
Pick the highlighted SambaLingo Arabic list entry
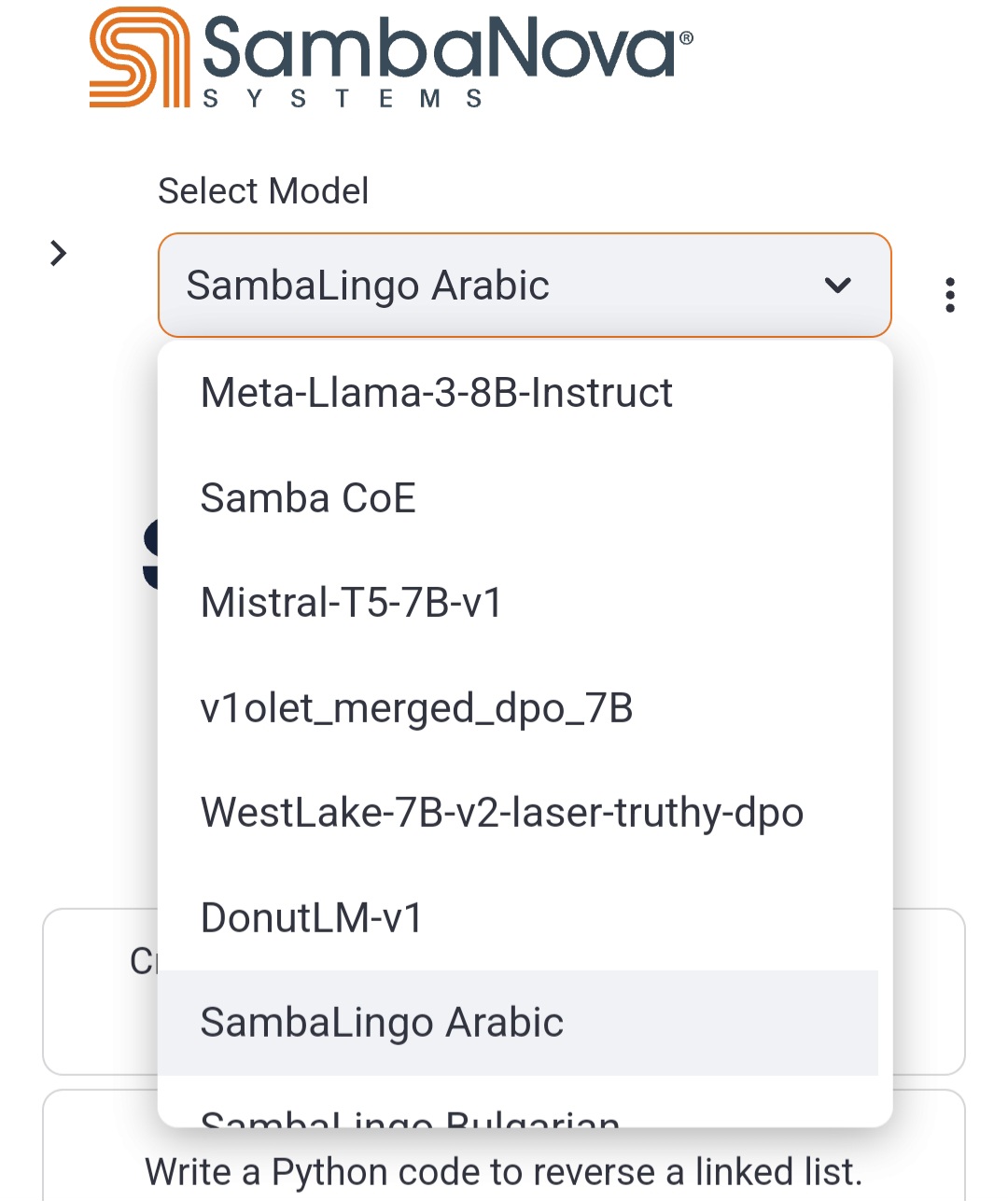point(518,1023)
